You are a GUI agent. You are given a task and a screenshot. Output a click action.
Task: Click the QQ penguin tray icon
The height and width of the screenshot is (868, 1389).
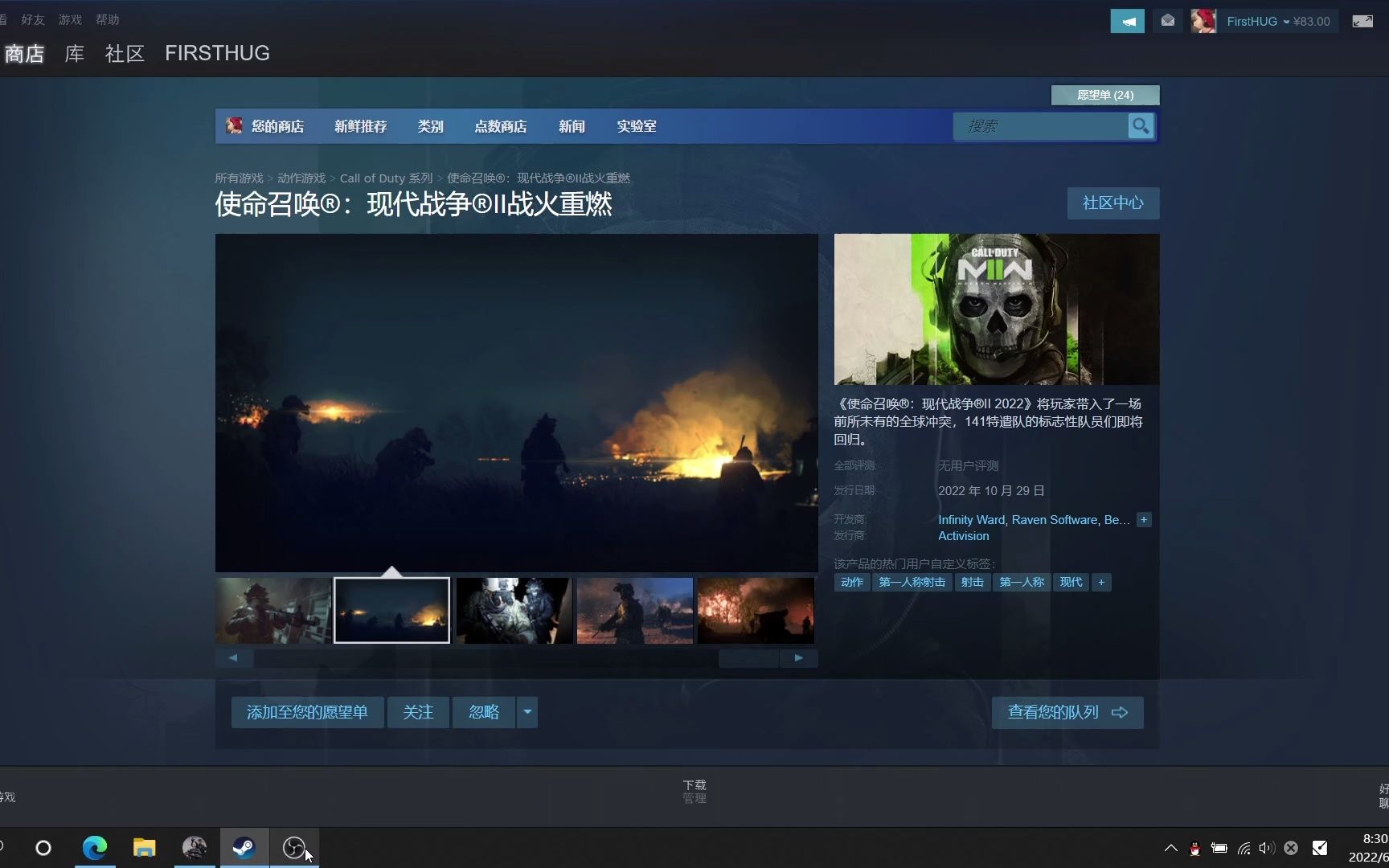point(1195,848)
